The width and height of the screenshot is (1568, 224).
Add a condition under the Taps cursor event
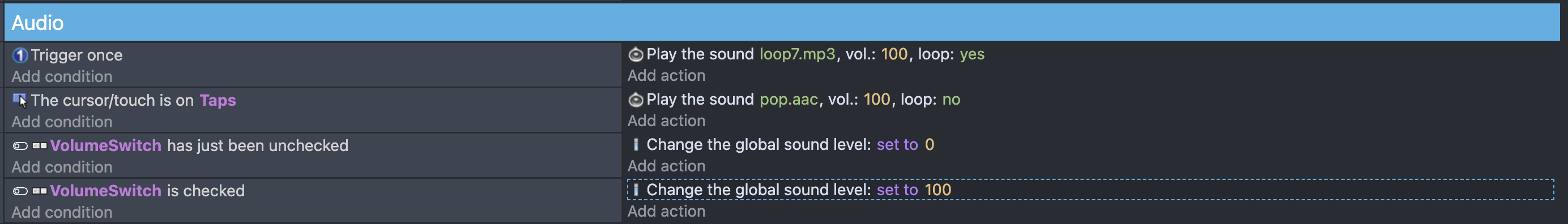(x=62, y=122)
